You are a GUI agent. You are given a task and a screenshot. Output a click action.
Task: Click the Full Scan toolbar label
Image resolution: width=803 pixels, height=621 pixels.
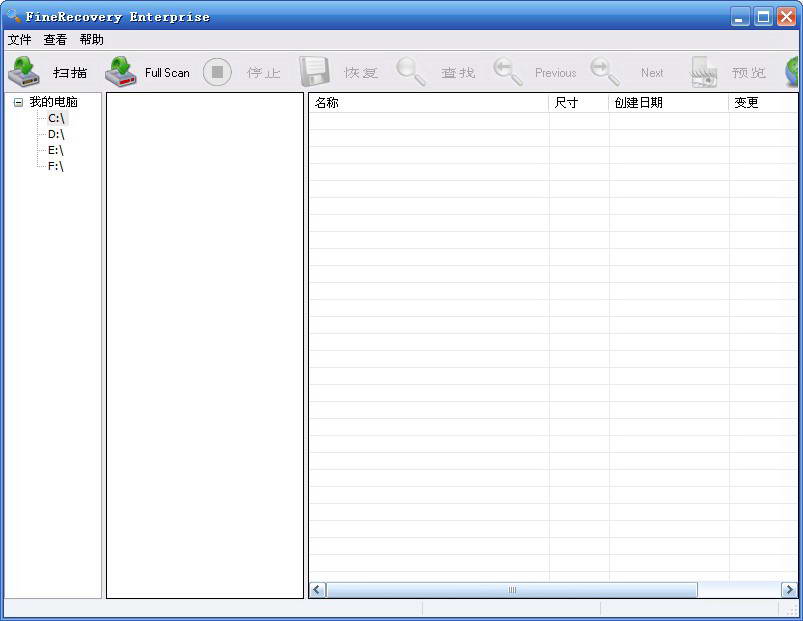167,73
